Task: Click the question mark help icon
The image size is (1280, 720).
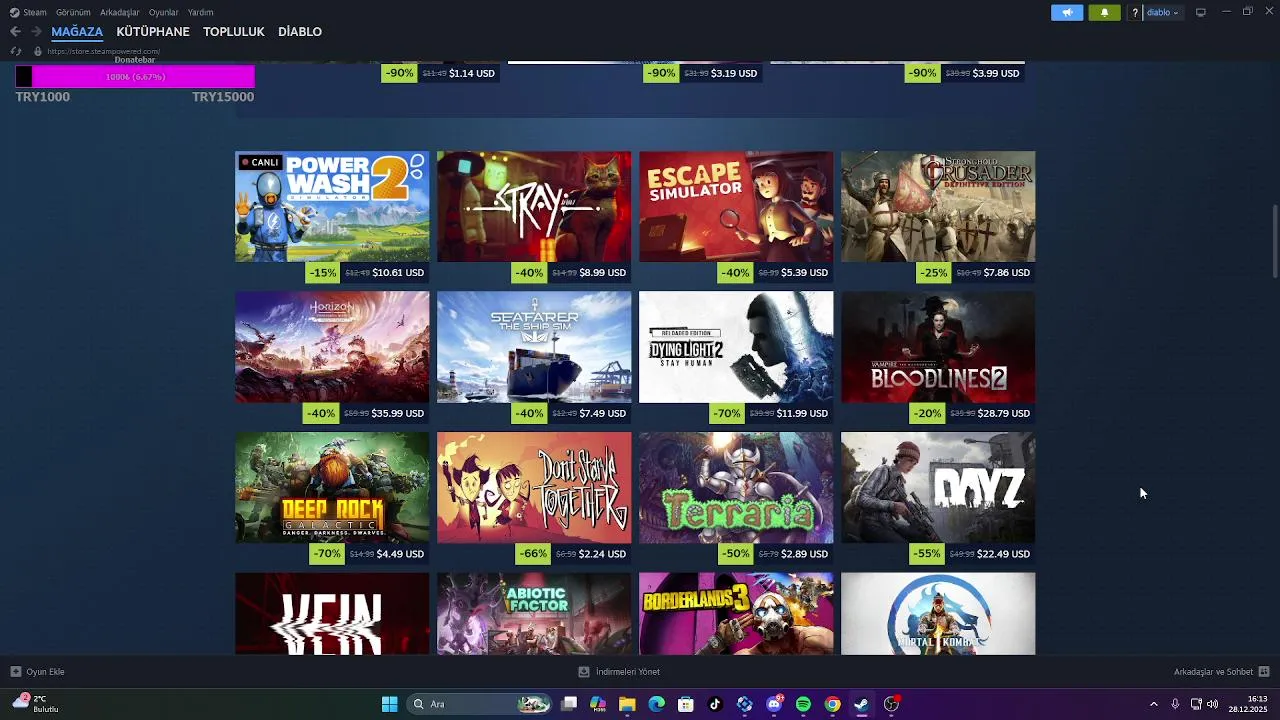Action: pos(1135,13)
